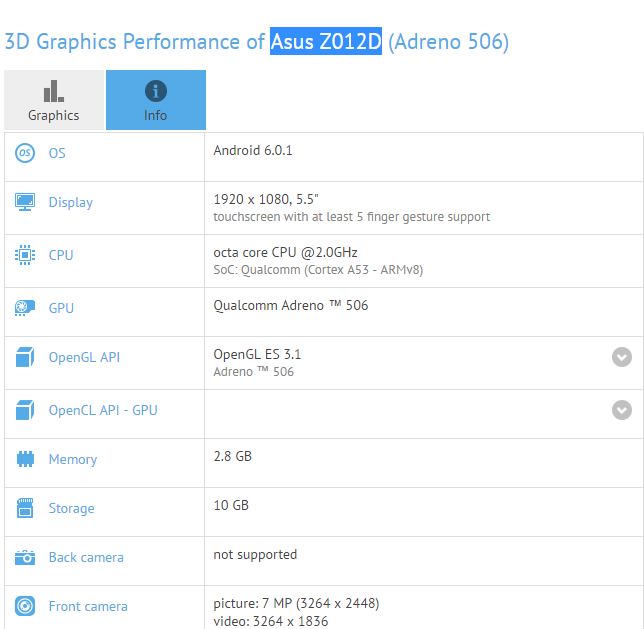Screen dimensions: 644x629
Task: Click the OpenGL API label
Action: (84, 357)
